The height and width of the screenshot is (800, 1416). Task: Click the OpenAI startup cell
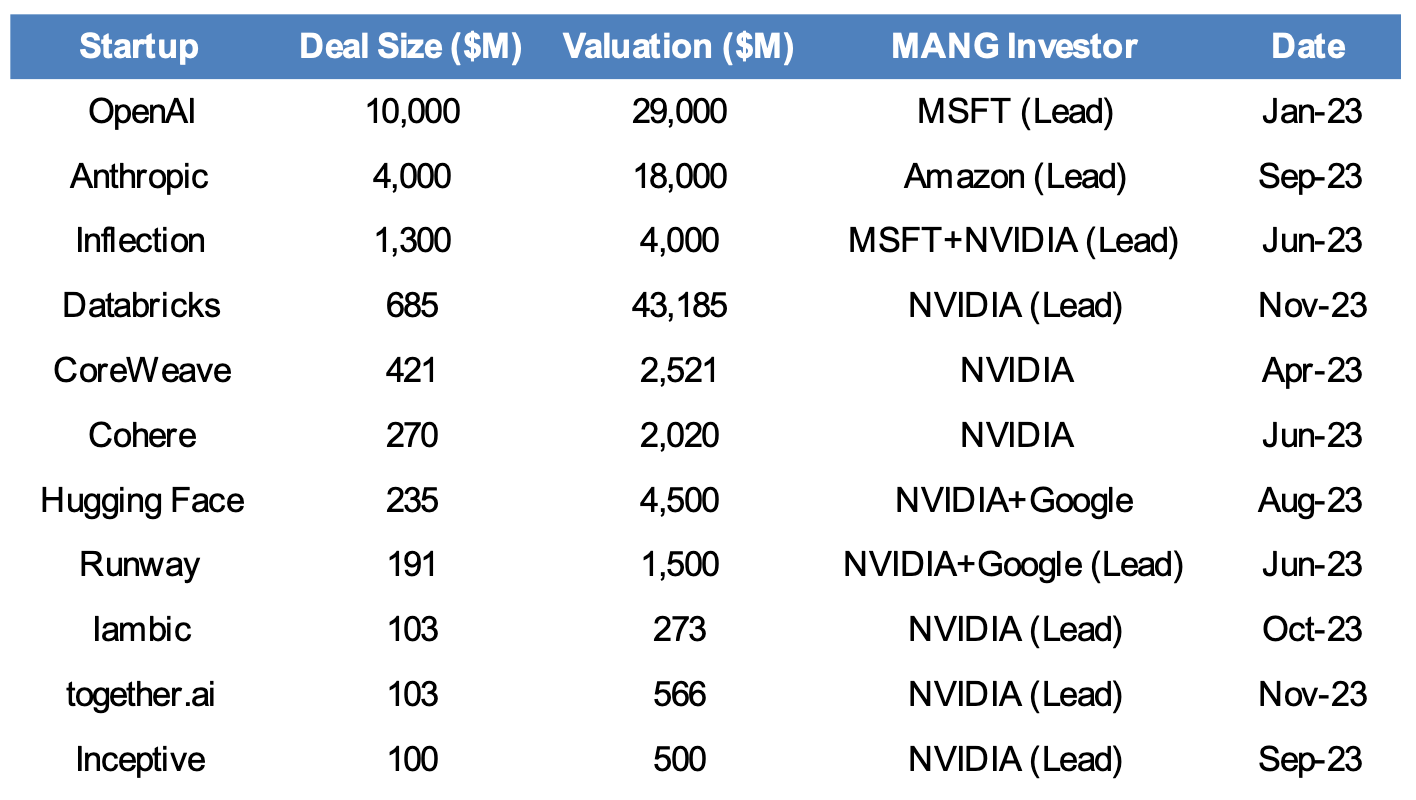pyautogui.click(x=141, y=111)
